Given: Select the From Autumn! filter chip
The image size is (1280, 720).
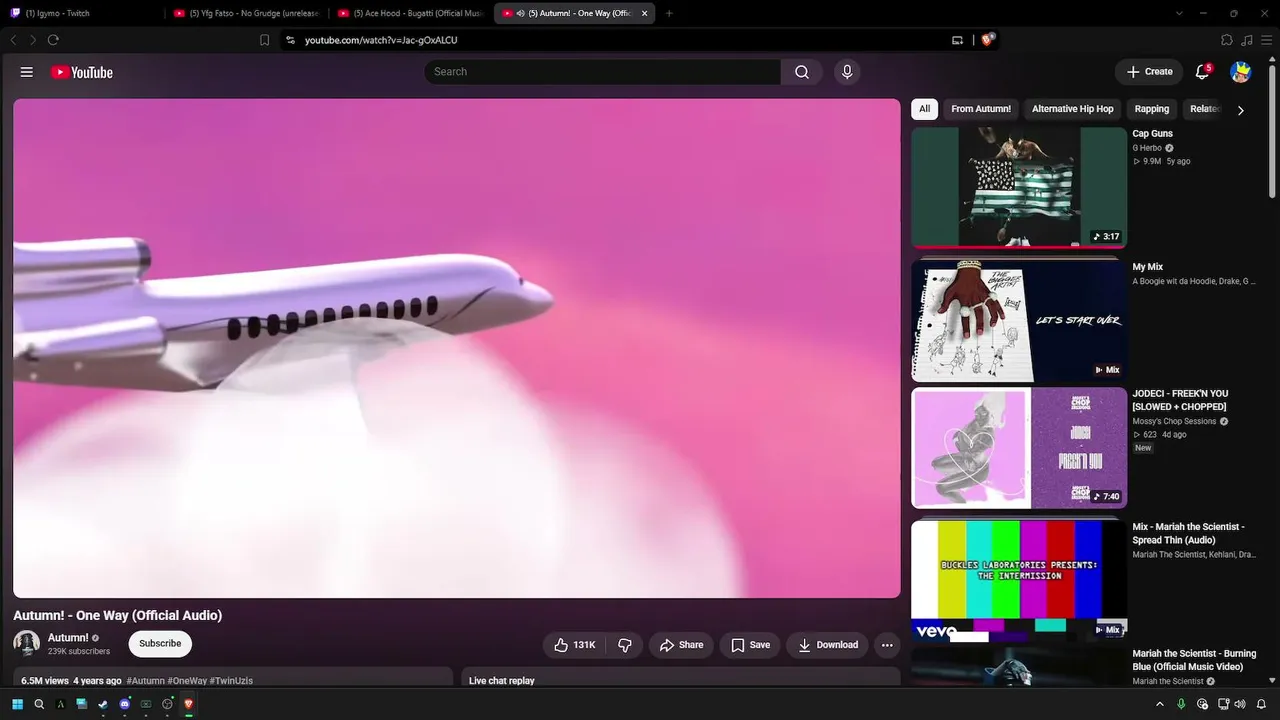Looking at the screenshot, I should coord(981,109).
